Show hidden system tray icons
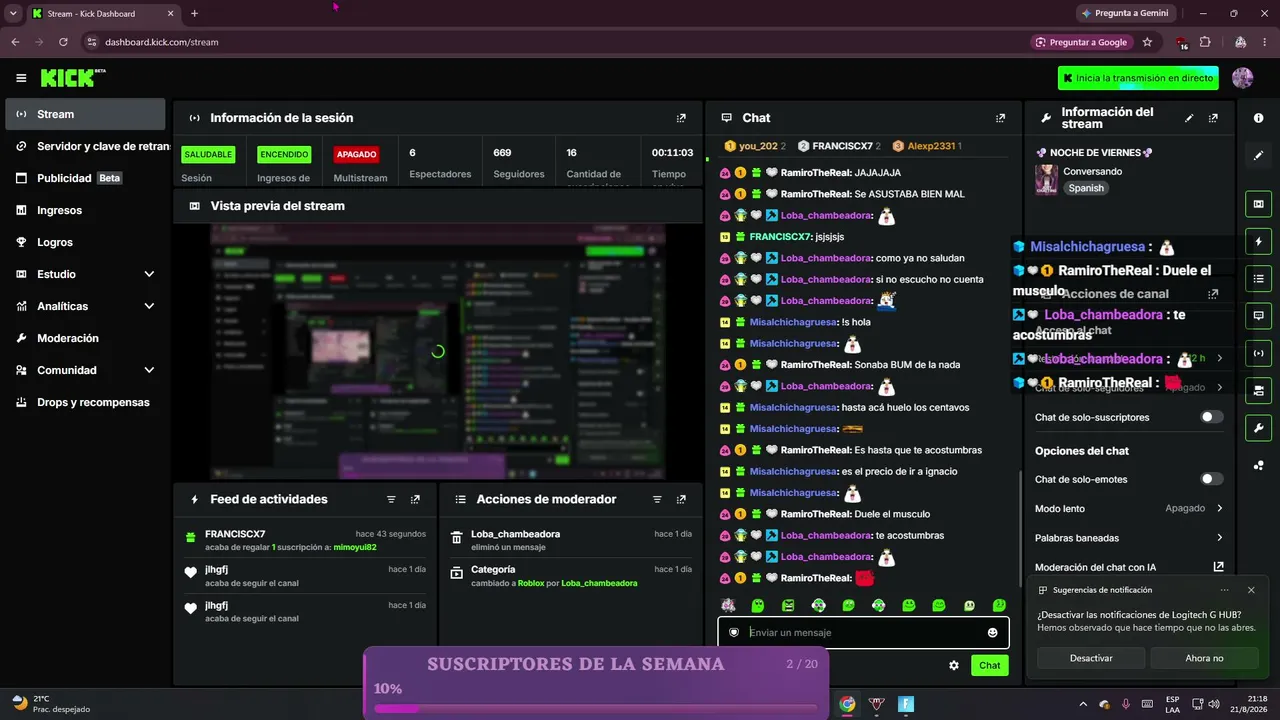This screenshot has height=720, width=1280. pos(1082,704)
